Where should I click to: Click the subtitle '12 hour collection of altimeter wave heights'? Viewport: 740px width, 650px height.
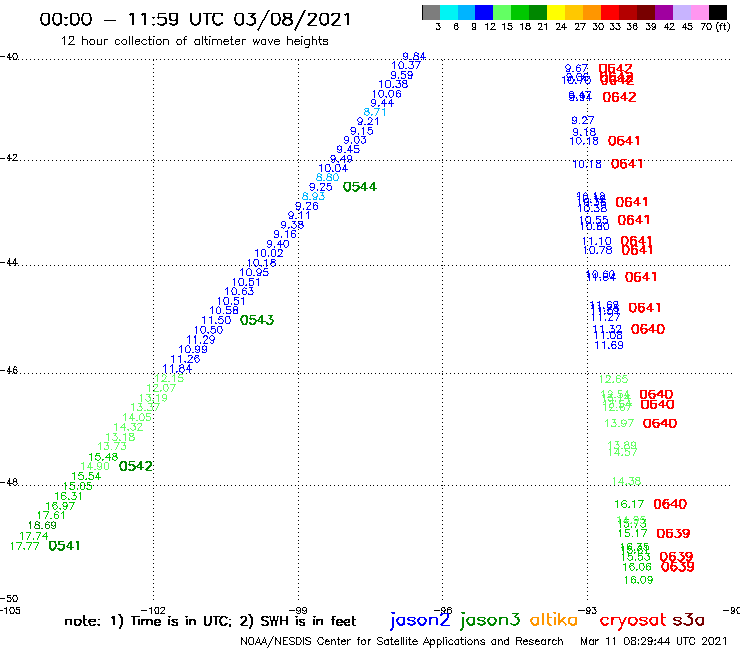pyautogui.click(x=194, y=41)
